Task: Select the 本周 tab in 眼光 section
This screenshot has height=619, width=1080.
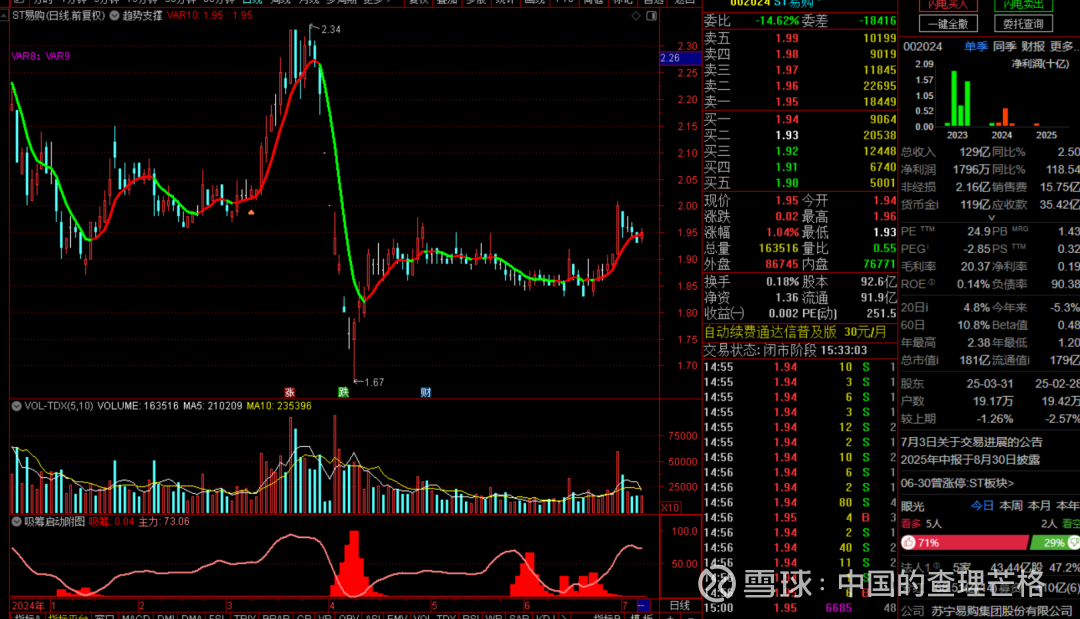Action: tap(1010, 506)
